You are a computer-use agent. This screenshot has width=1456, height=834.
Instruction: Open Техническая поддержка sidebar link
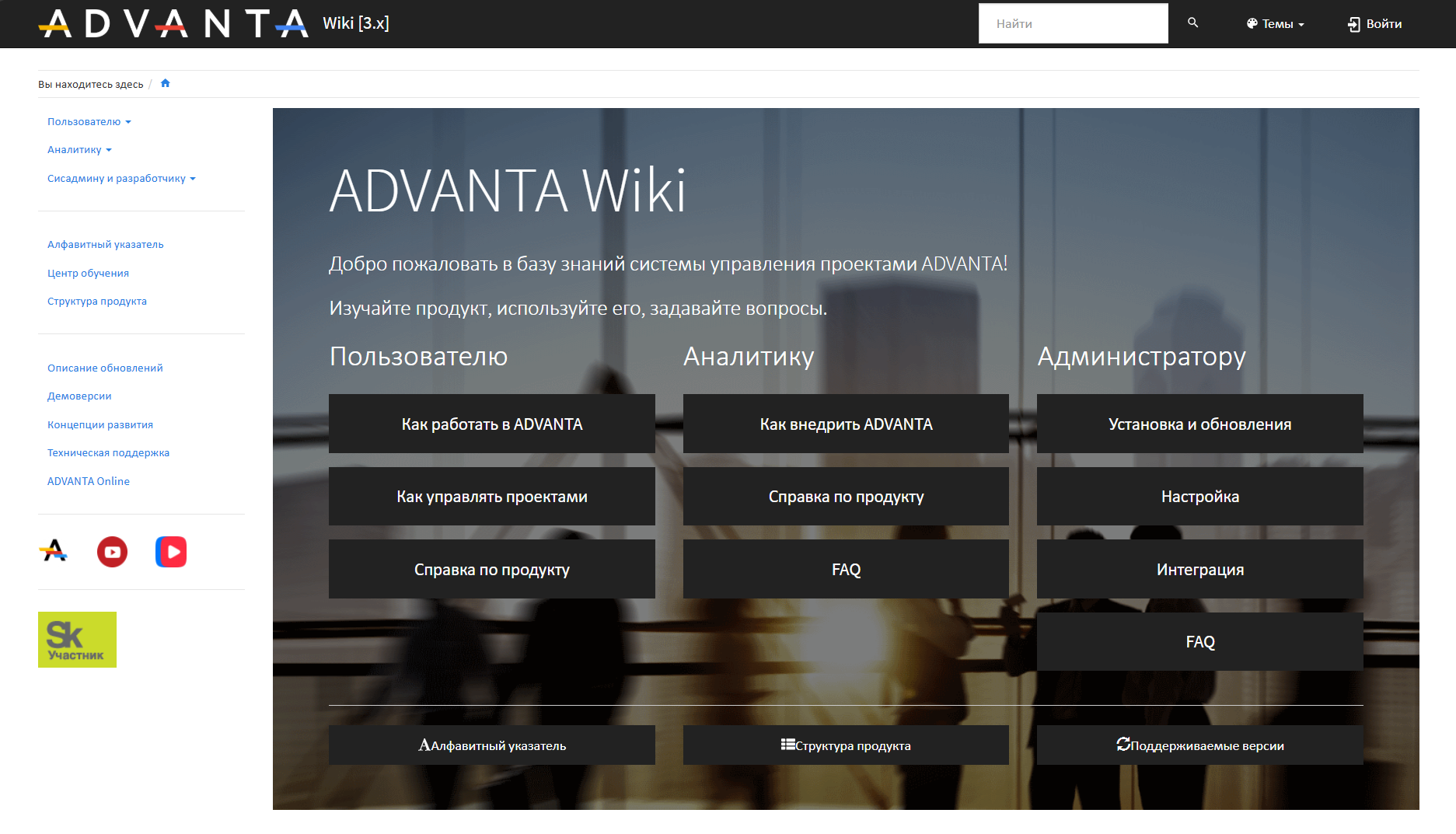(x=108, y=453)
